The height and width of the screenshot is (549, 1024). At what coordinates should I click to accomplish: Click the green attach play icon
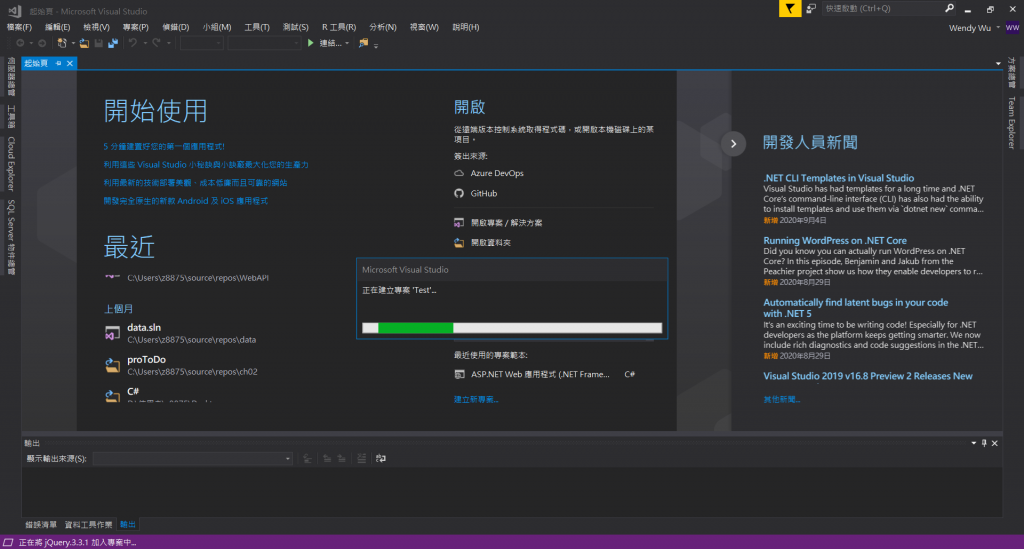click(311, 43)
